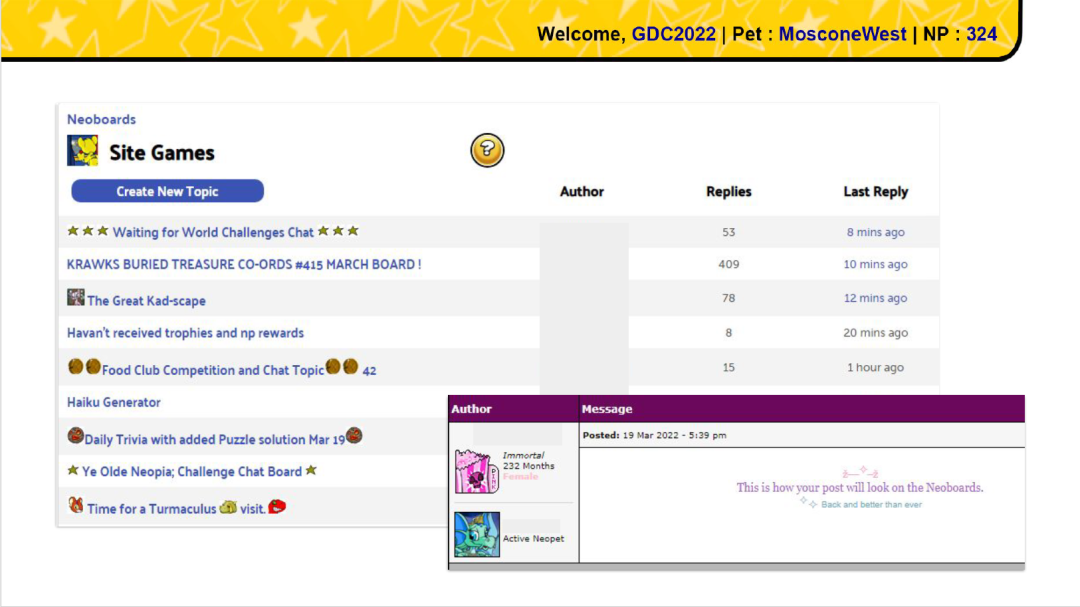Click the 12 mins ago last reply
Screen dimensions: 1080x607
coord(875,298)
